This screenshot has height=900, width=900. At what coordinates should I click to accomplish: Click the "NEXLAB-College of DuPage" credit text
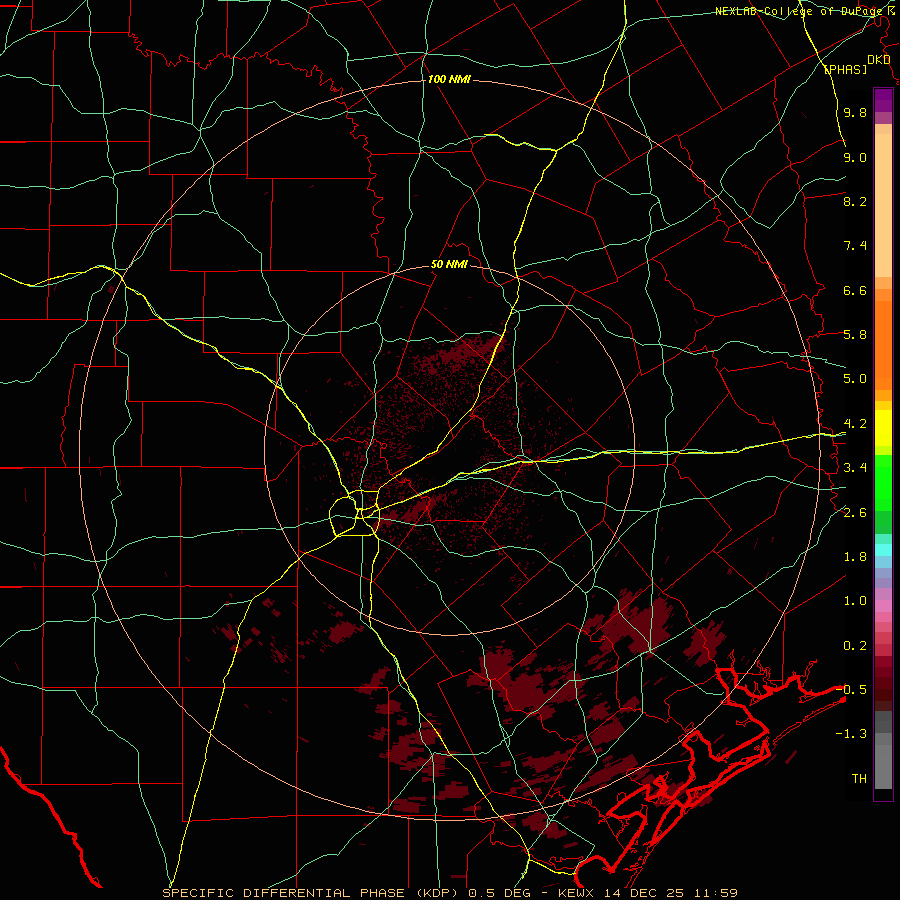[799, 11]
